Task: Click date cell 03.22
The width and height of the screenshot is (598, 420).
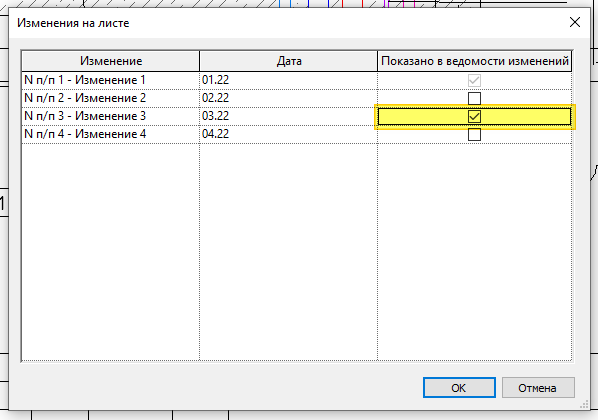Action: pyautogui.click(x=289, y=116)
